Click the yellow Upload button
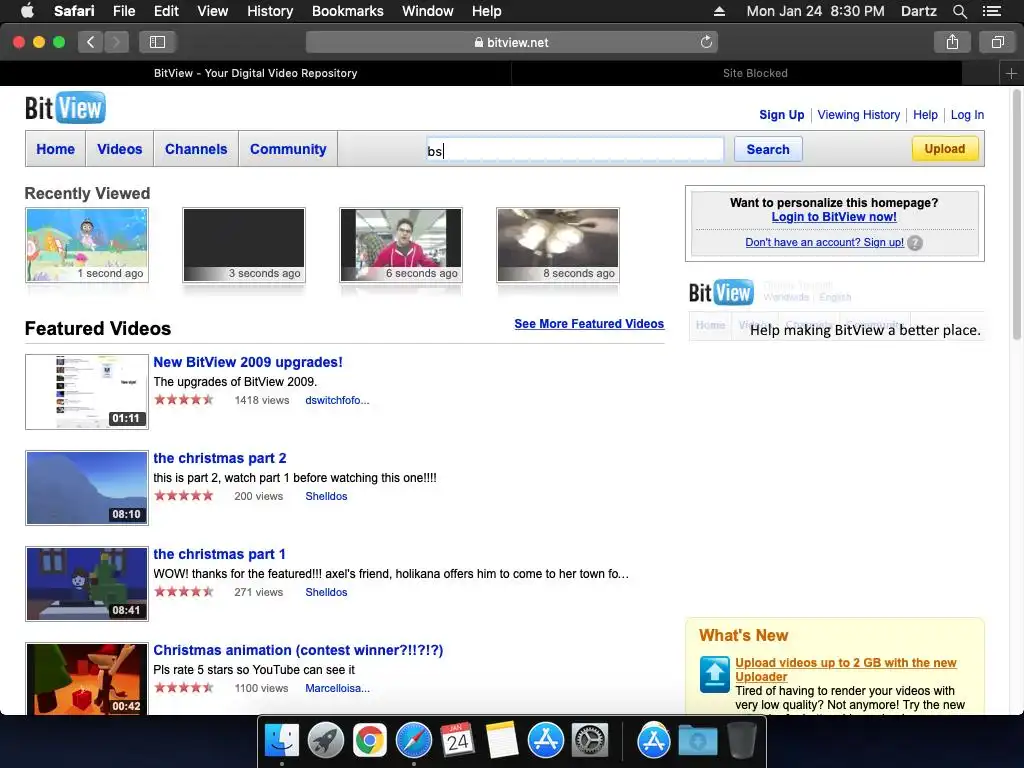The height and width of the screenshot is (768, 1024). pyautogui.click(x=944, y=148)
